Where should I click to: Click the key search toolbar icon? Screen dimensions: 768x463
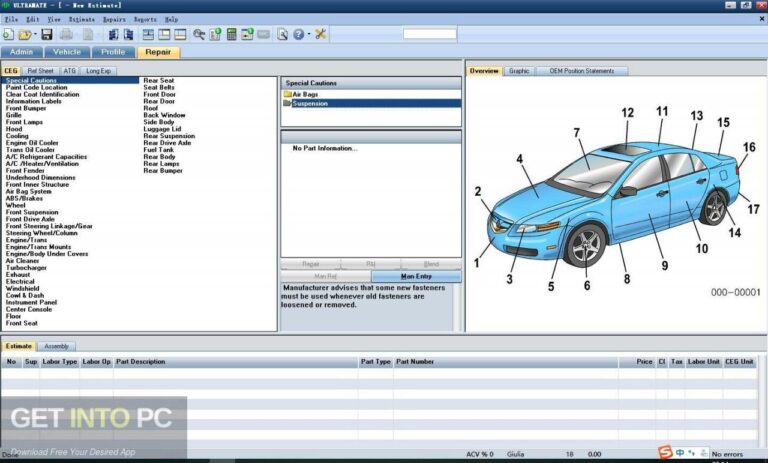coord(199,34)
